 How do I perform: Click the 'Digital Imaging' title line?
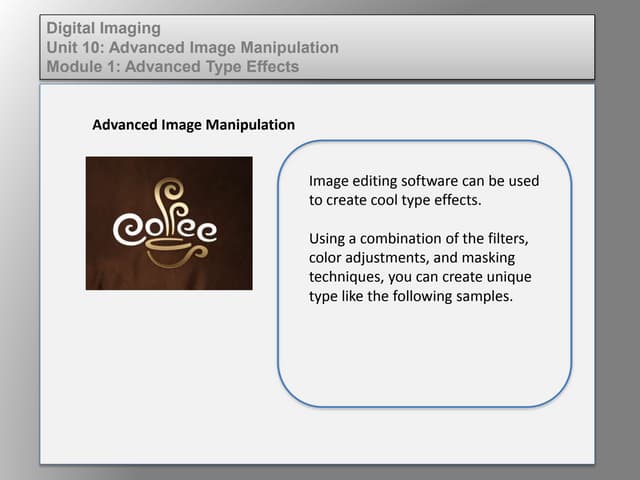[103, 29]
